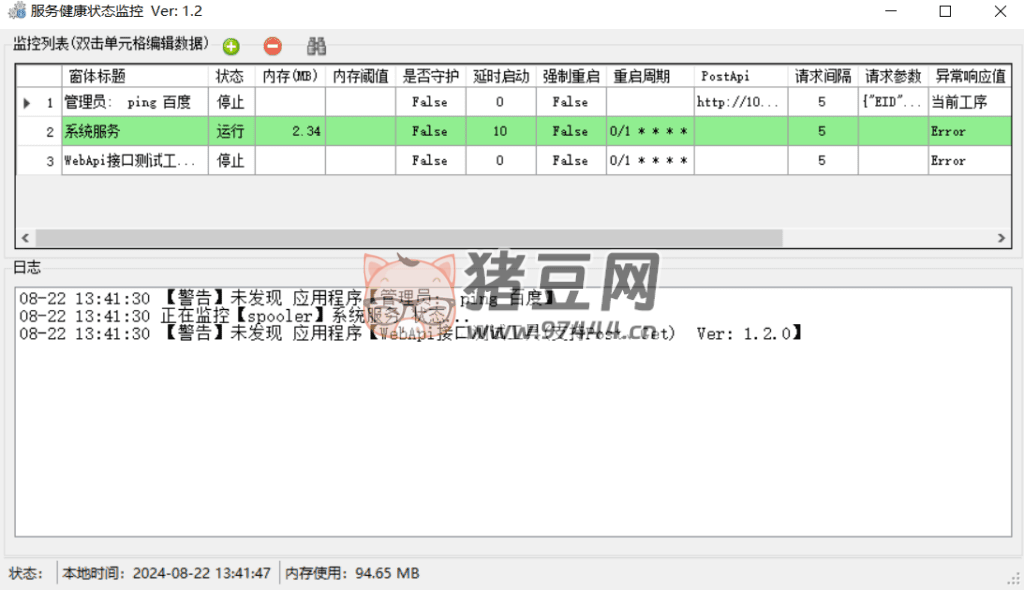
Task: Click the Error cell in row 3
Action: (970, 161)
